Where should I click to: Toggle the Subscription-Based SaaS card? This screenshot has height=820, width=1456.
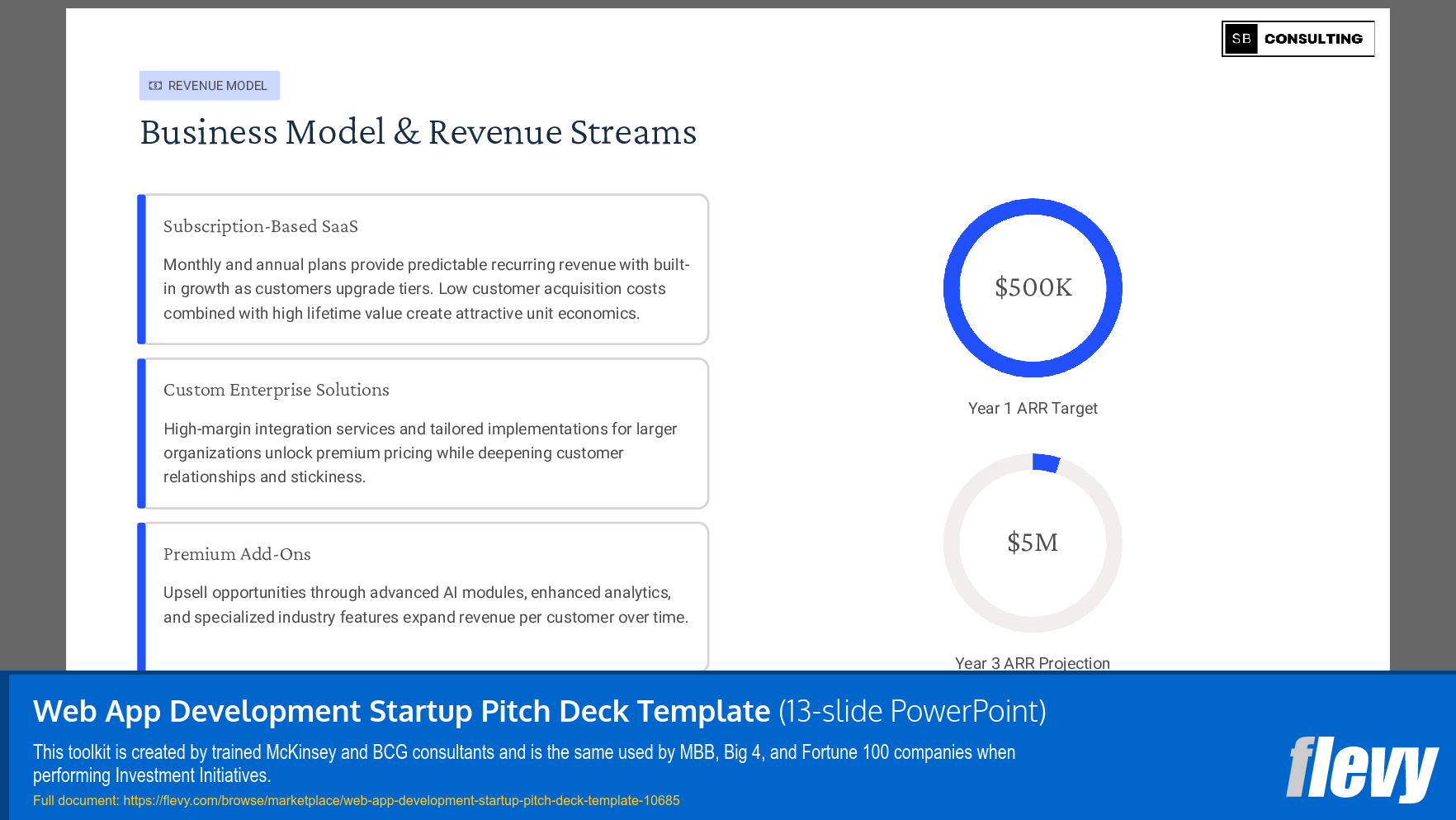(423, 268)
